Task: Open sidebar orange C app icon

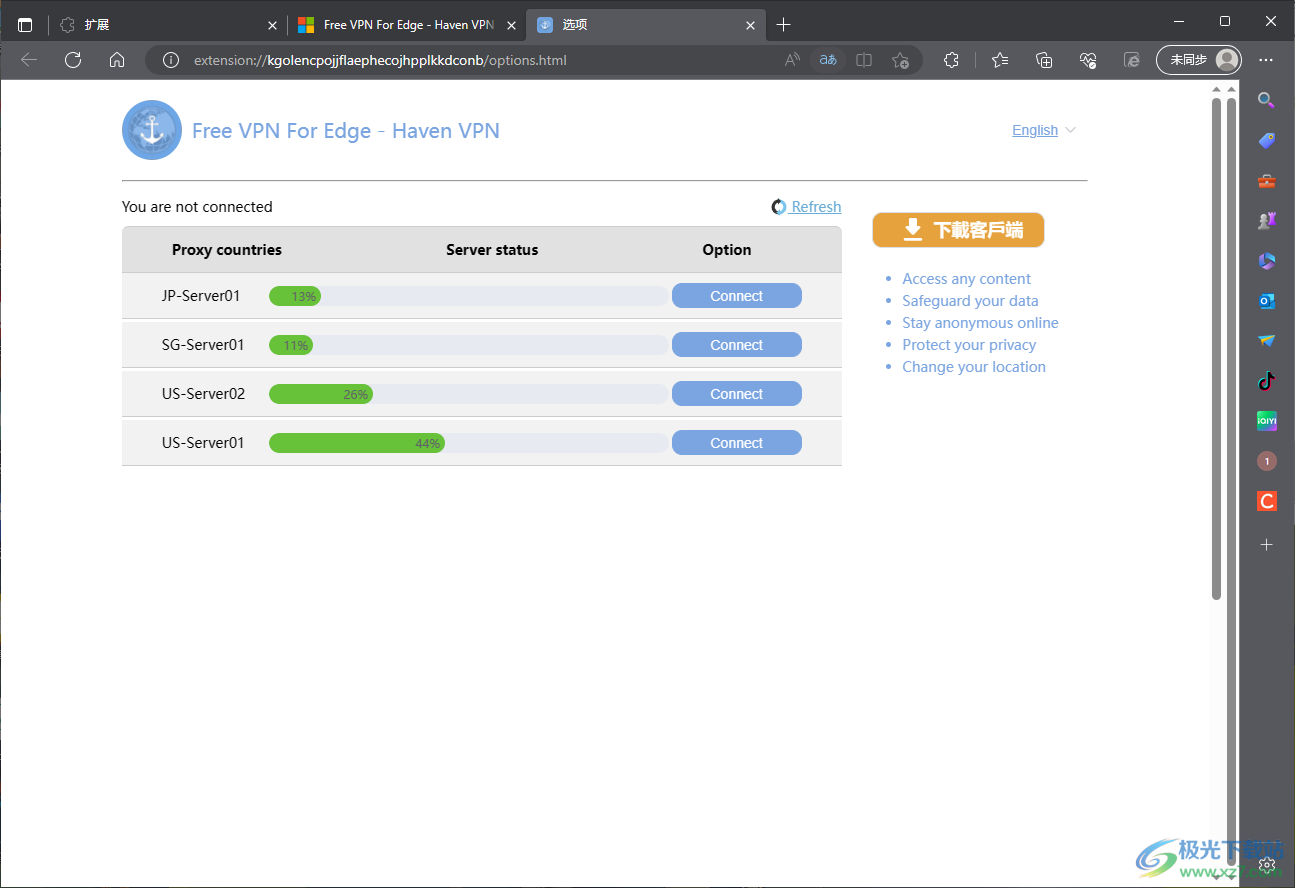Action: tap(1267, 501)
